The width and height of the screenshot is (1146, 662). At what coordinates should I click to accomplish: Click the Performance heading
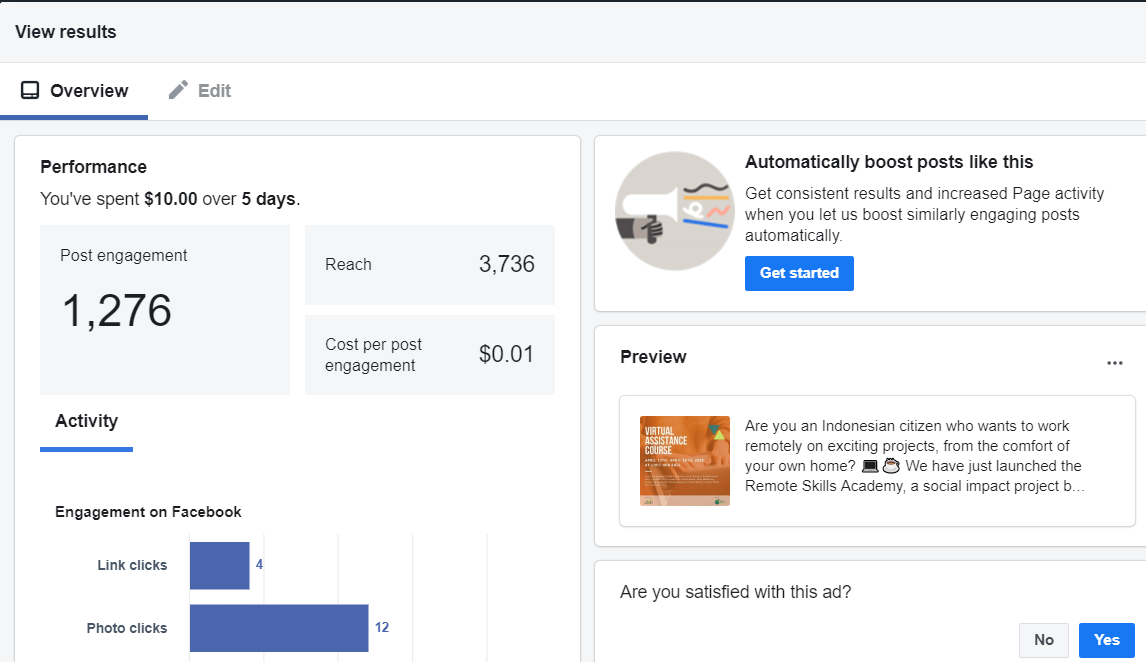tap(94, 167)
